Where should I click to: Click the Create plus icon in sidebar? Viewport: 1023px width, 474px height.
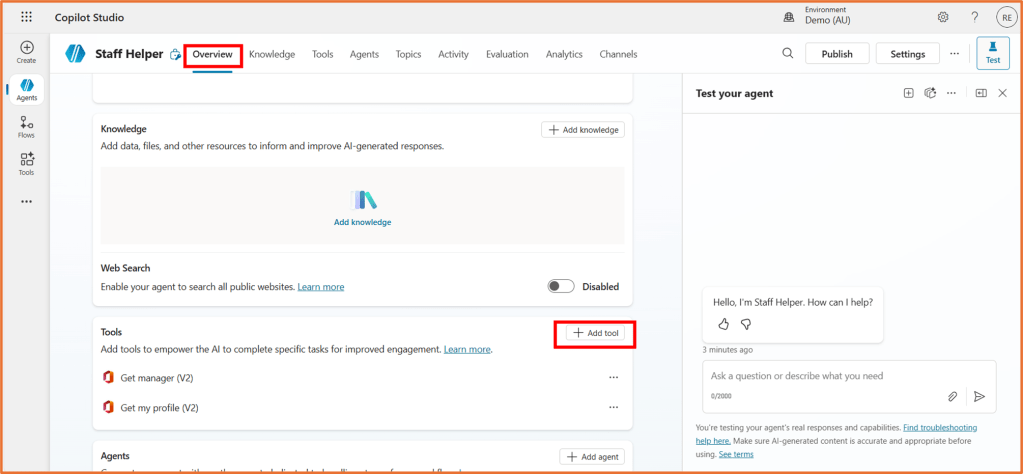point(27,48)
